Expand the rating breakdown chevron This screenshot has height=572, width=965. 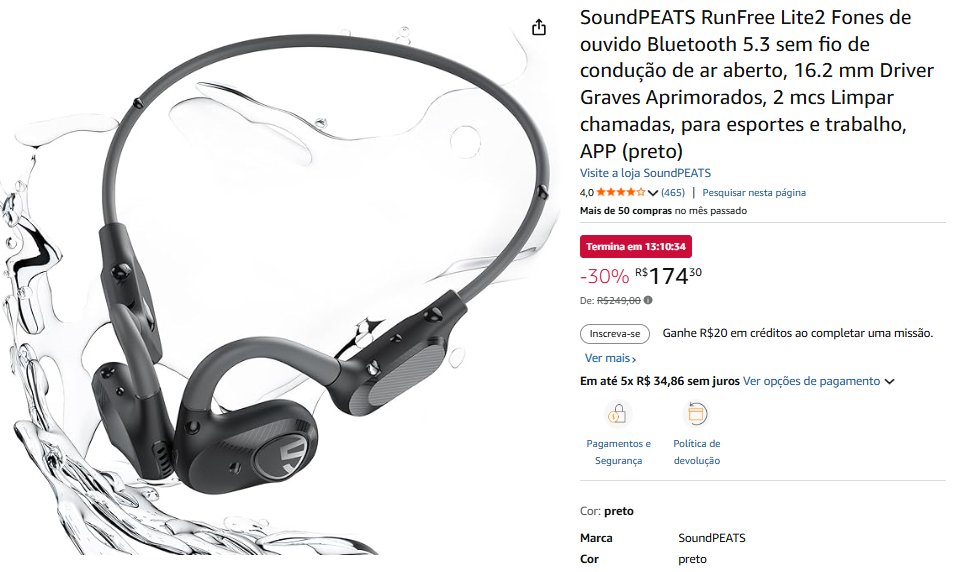pyautogui.click(x=653, y=193)
